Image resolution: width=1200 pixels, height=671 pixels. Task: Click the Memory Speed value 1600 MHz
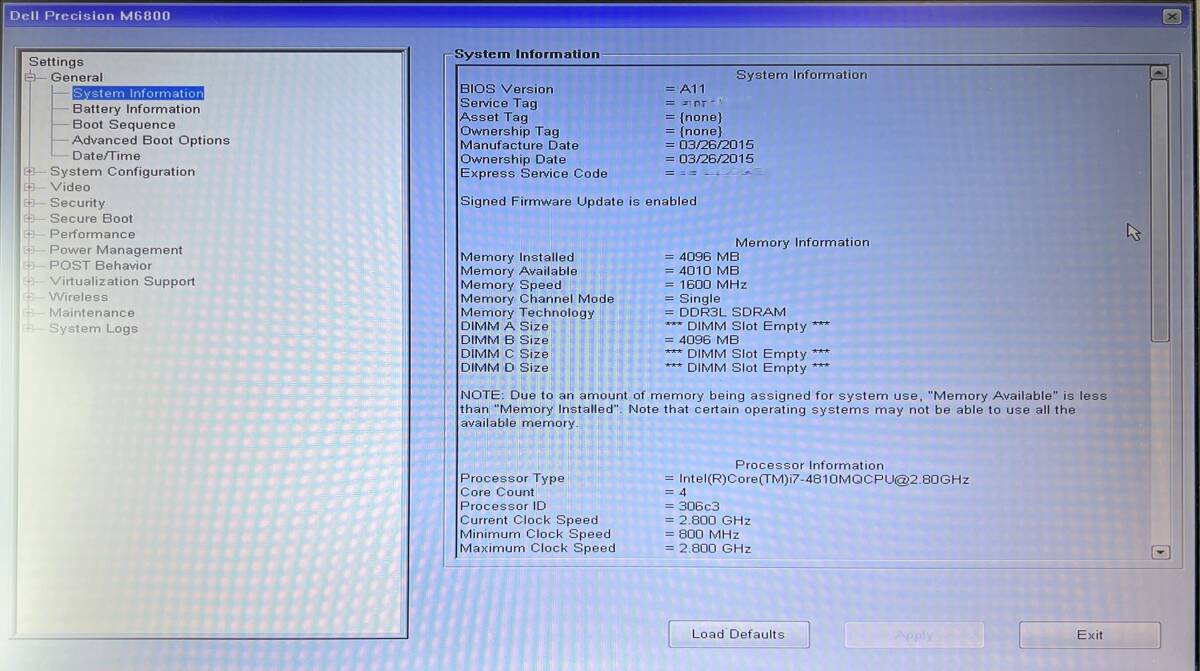pos(713,285)
